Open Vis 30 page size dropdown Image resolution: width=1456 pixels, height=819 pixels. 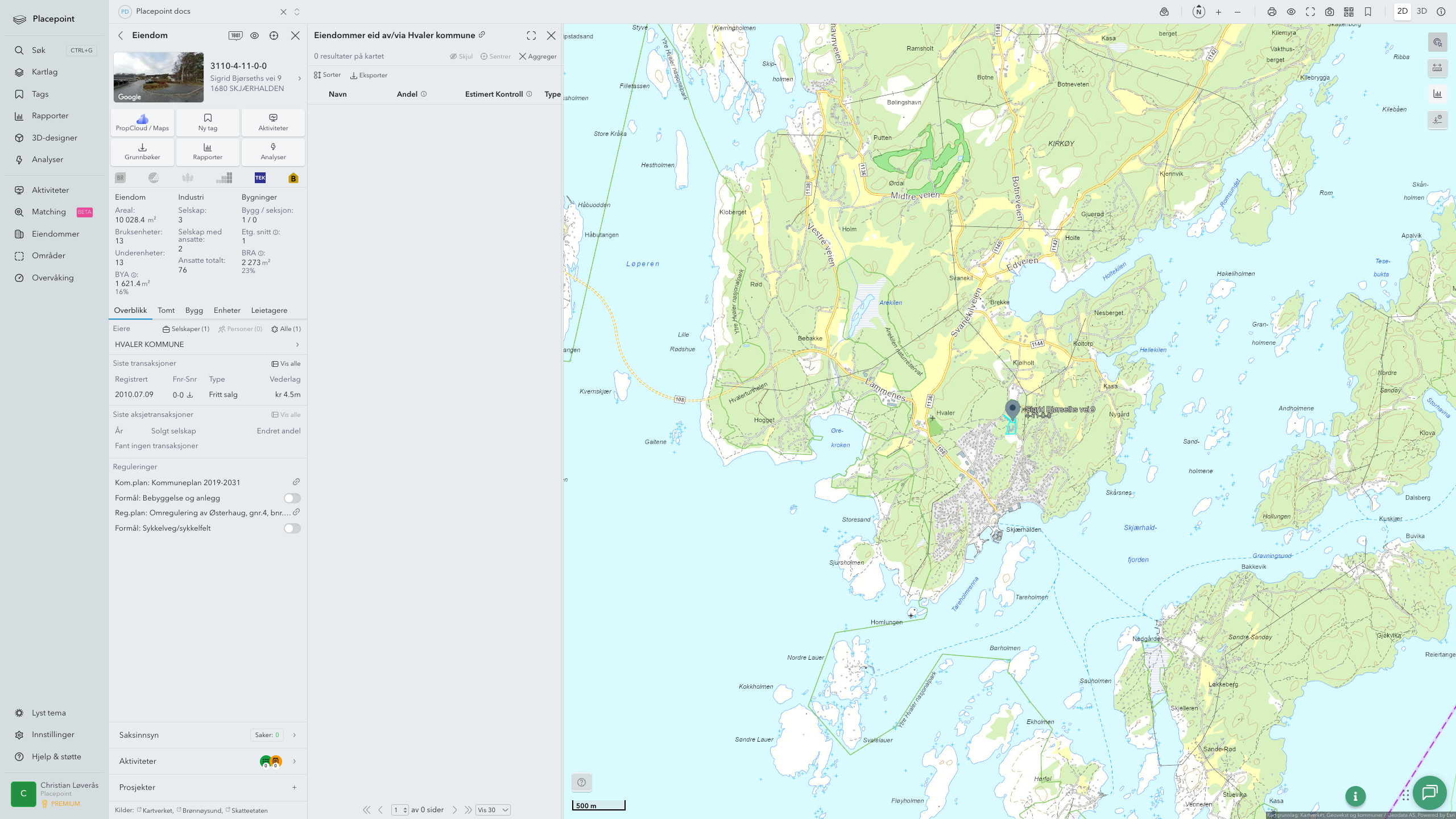click(493, 810)
